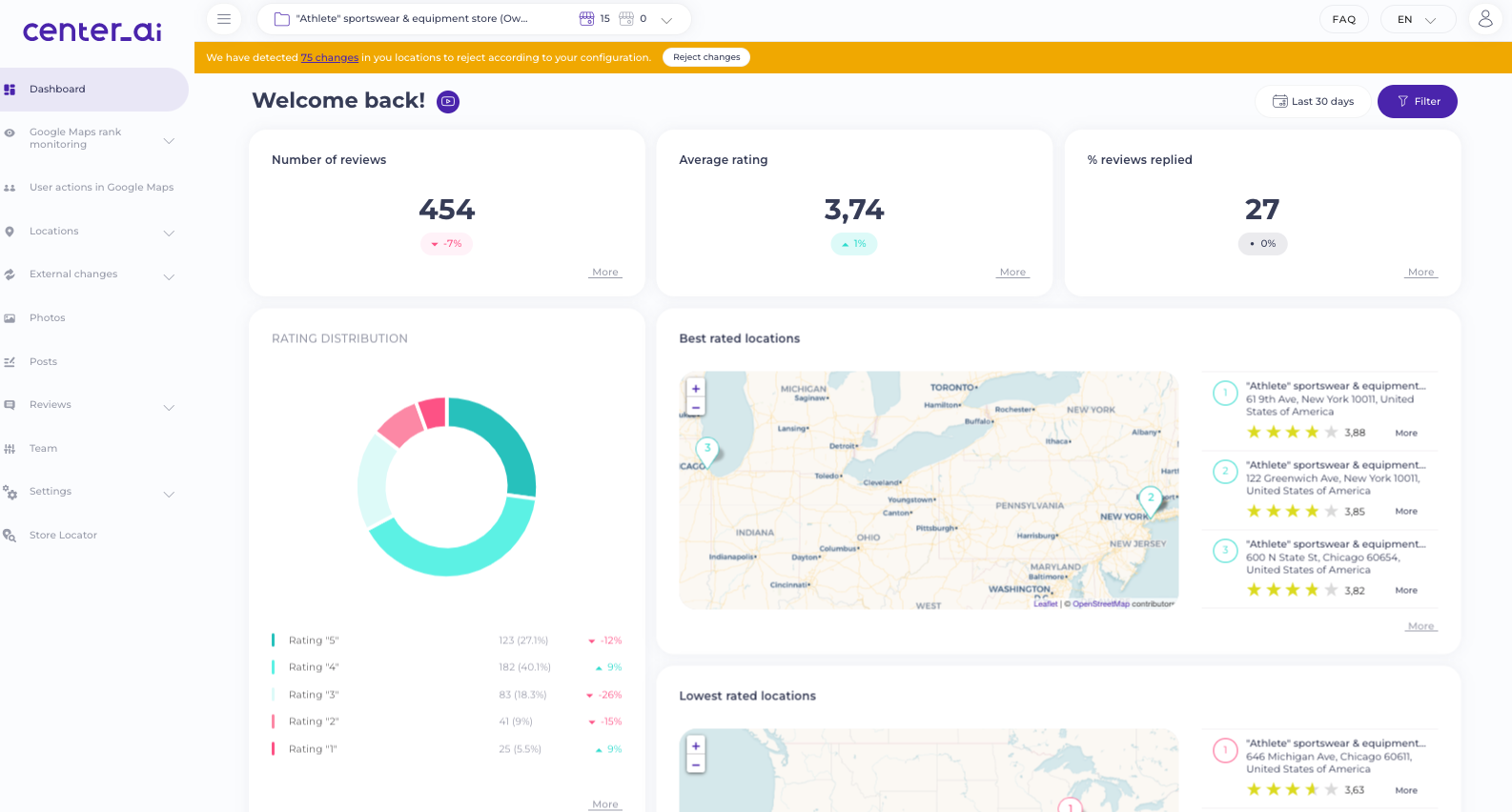Click the store icon showing 15
1512x812 pixels.
tap(587, 19)
